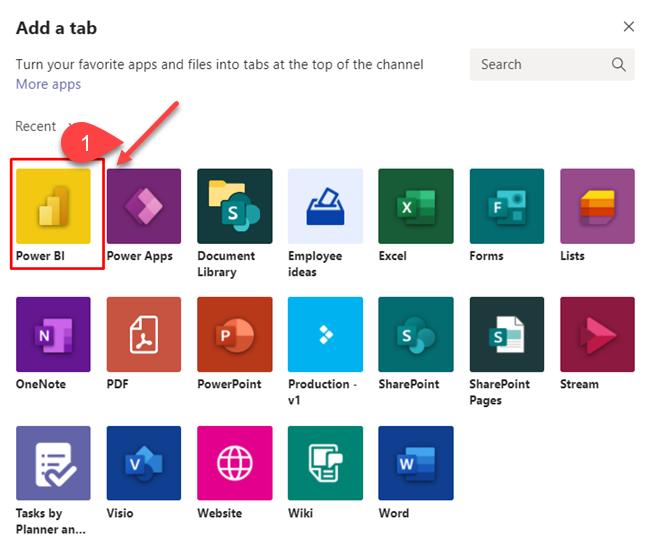Screen dimensions: 650x547
Task: Focus the Search apps field
Action: (552, 64)
